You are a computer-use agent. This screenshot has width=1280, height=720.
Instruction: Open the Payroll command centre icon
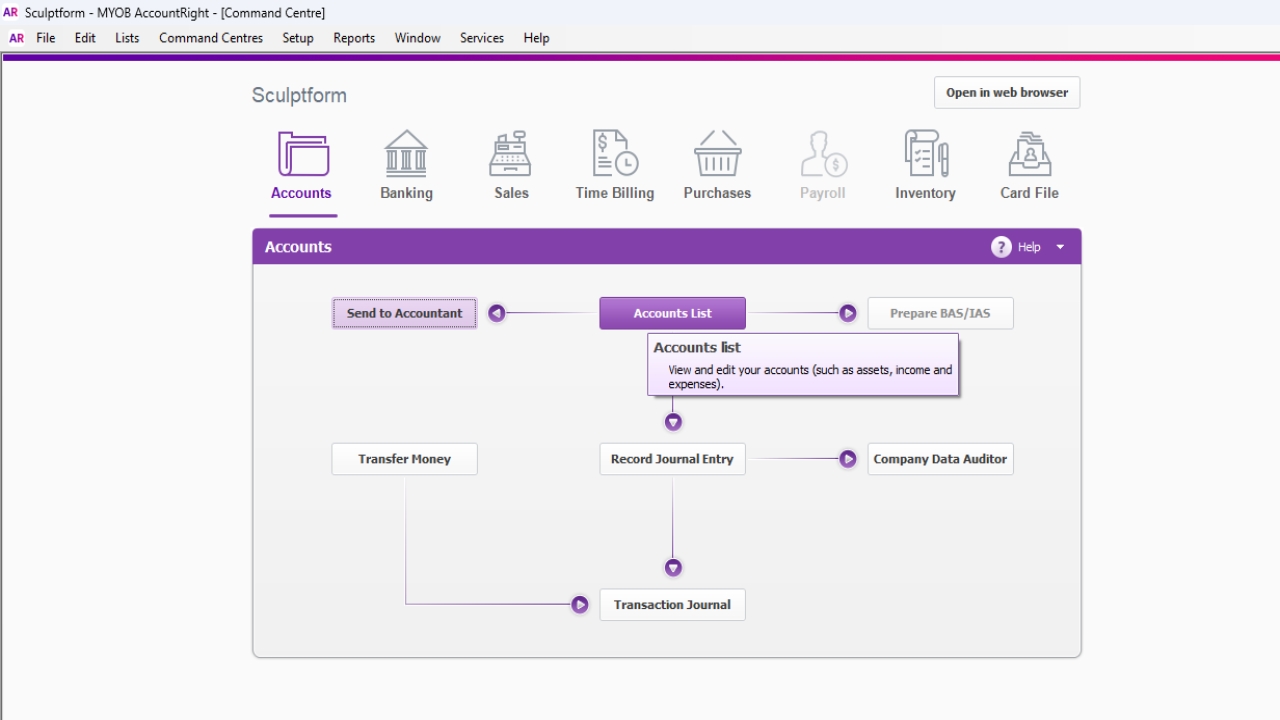coord(823,155)
